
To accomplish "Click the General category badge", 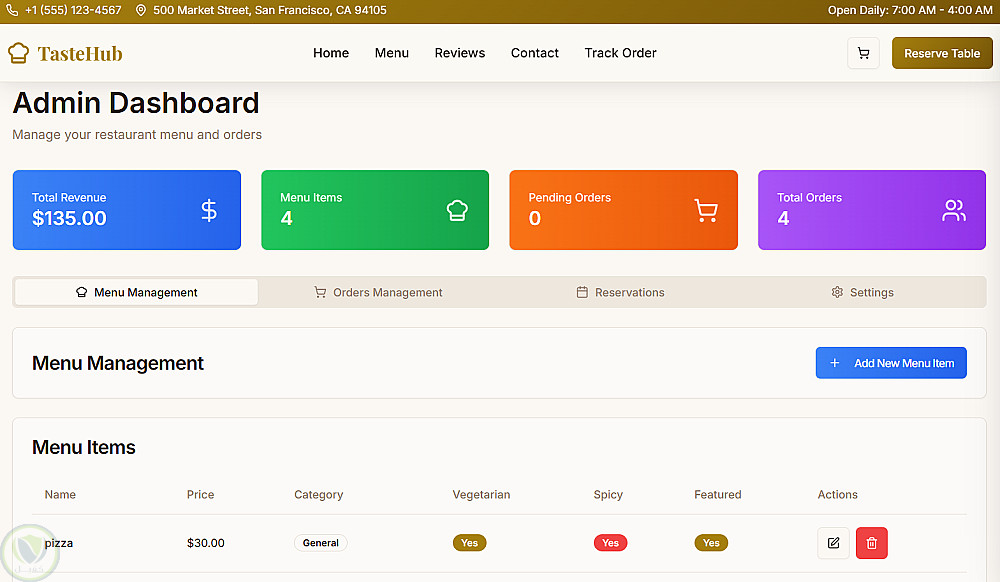I will [x=320, y=543].
